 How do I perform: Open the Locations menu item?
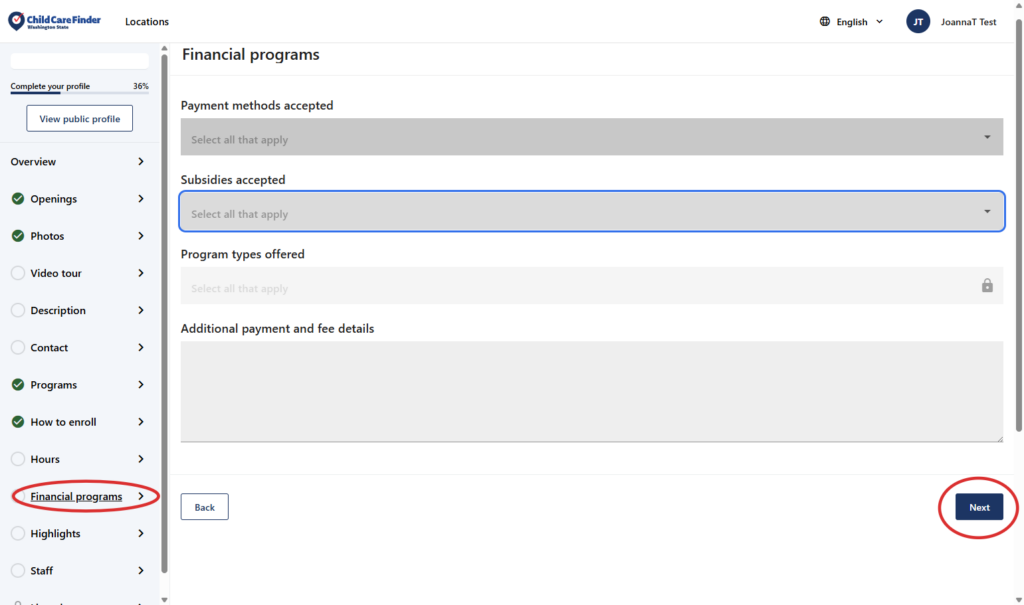tap(147, 22)
